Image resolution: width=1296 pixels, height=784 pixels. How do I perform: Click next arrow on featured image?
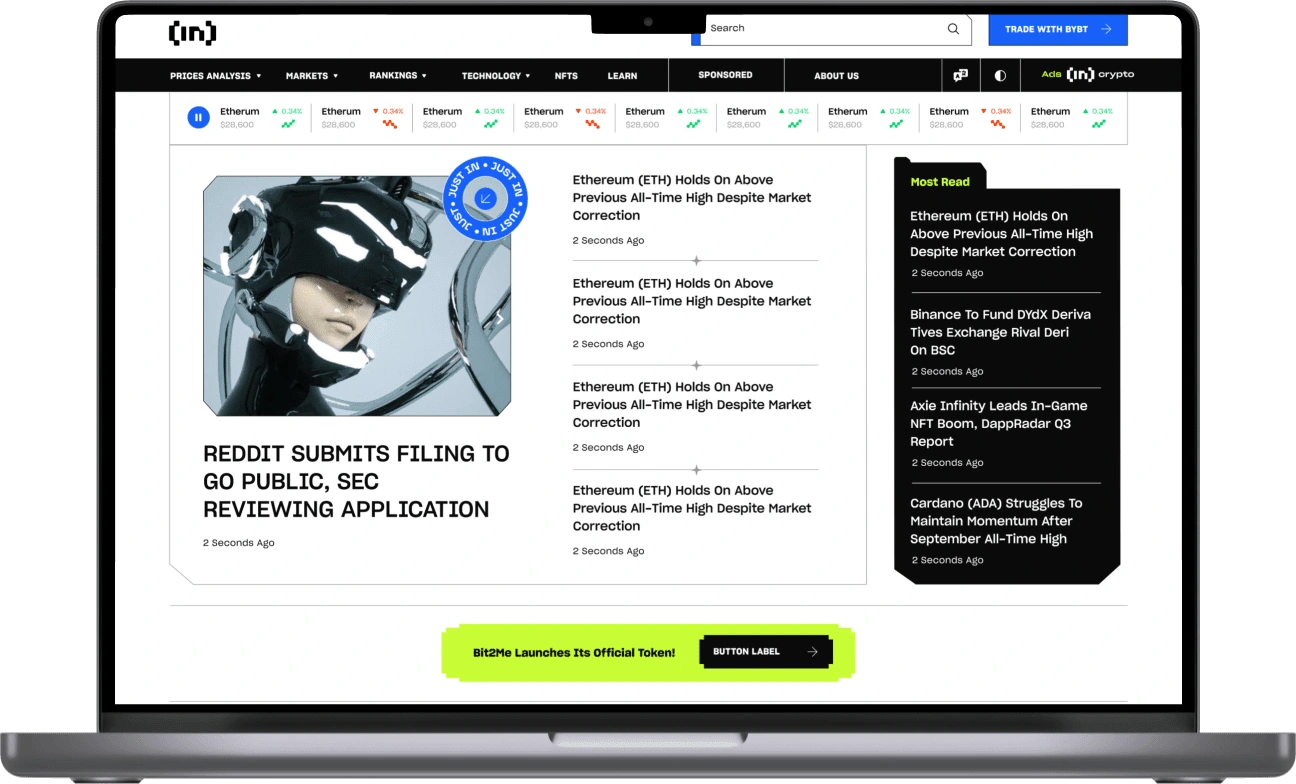tap(500, 318)
